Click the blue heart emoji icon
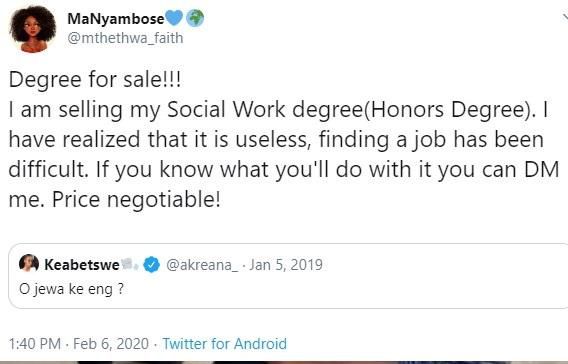The width and height of the screenshot is (568, 364). [x=174, y=18]
